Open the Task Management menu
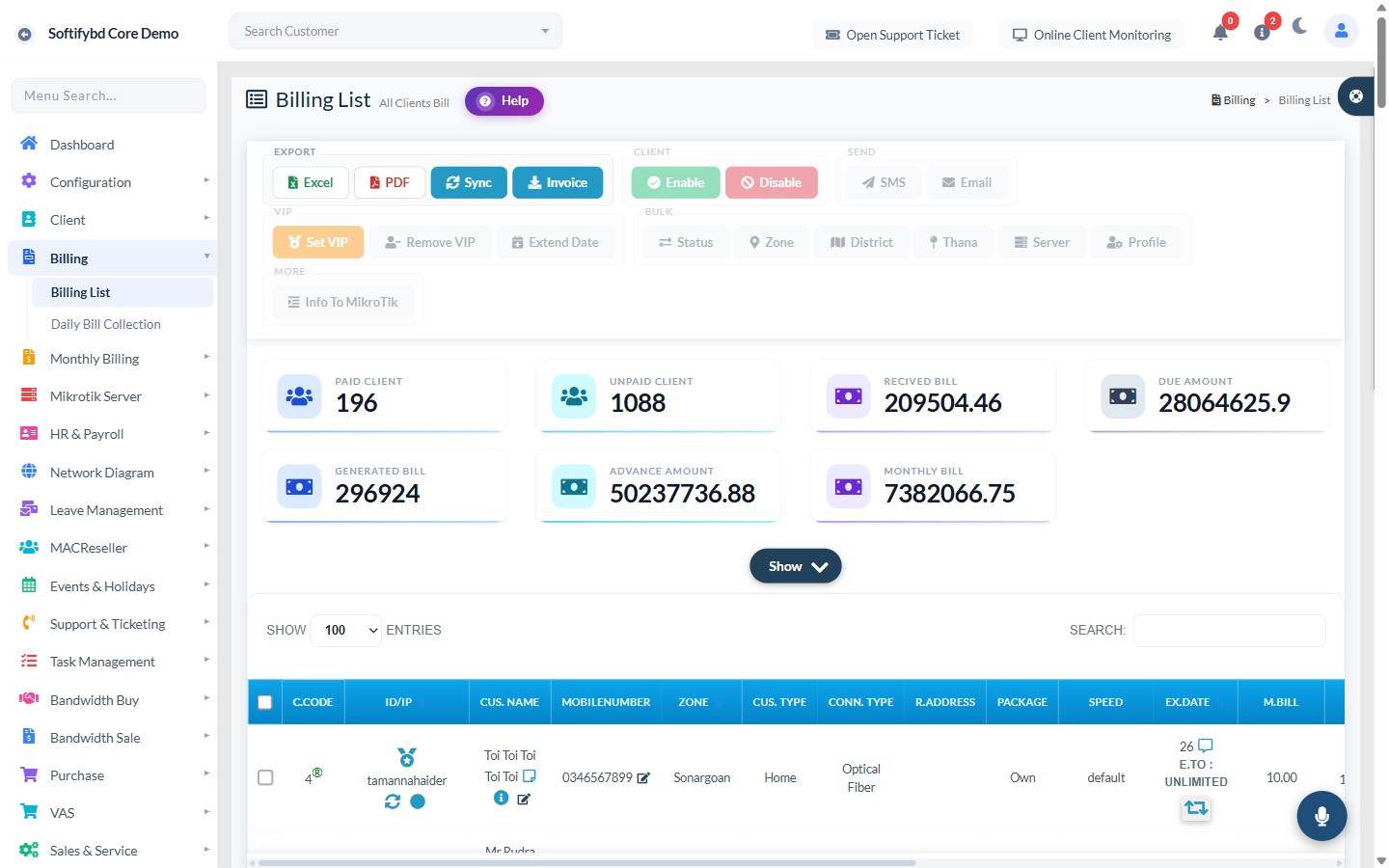 pos(111,662)
